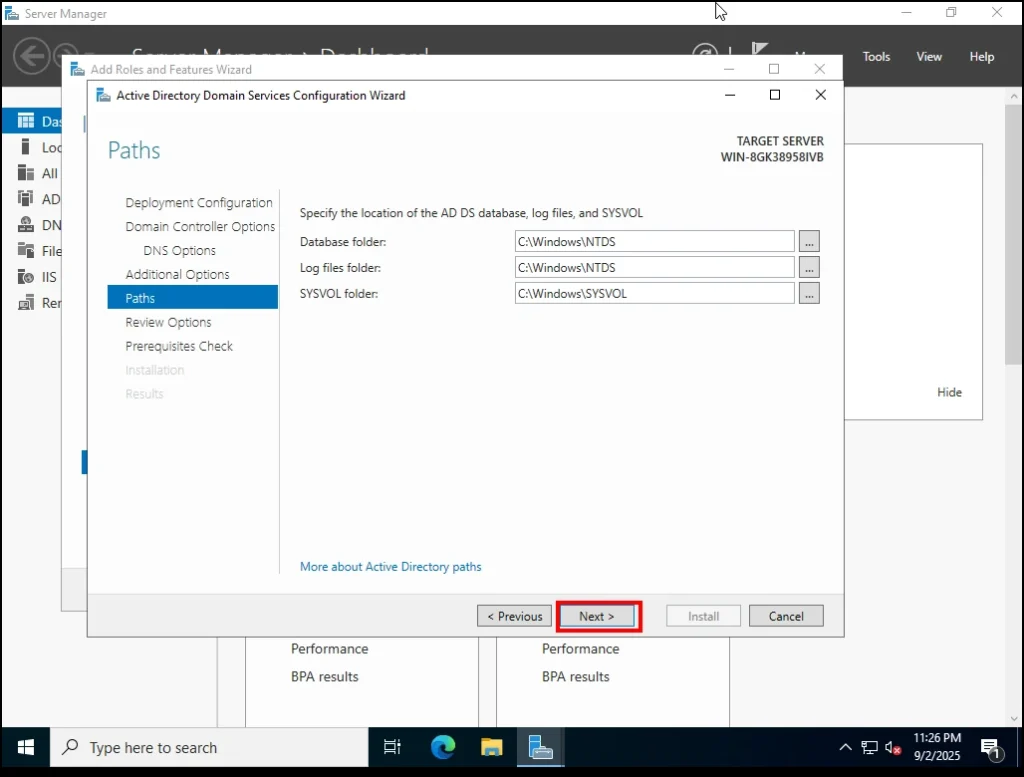Open Prerequisites Check step
1024x777 pixels.
pos(179,346)
